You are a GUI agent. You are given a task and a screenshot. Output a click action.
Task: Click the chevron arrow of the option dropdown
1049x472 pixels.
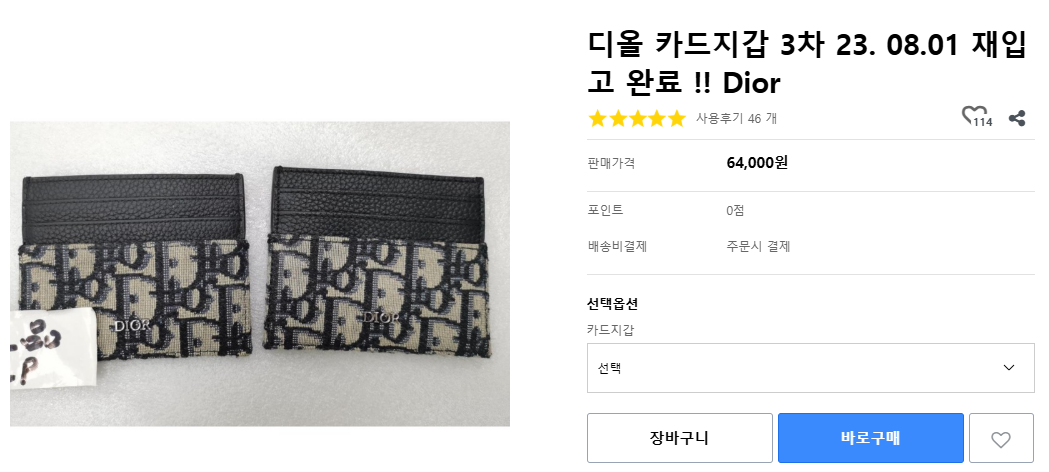coord(1008,368)
